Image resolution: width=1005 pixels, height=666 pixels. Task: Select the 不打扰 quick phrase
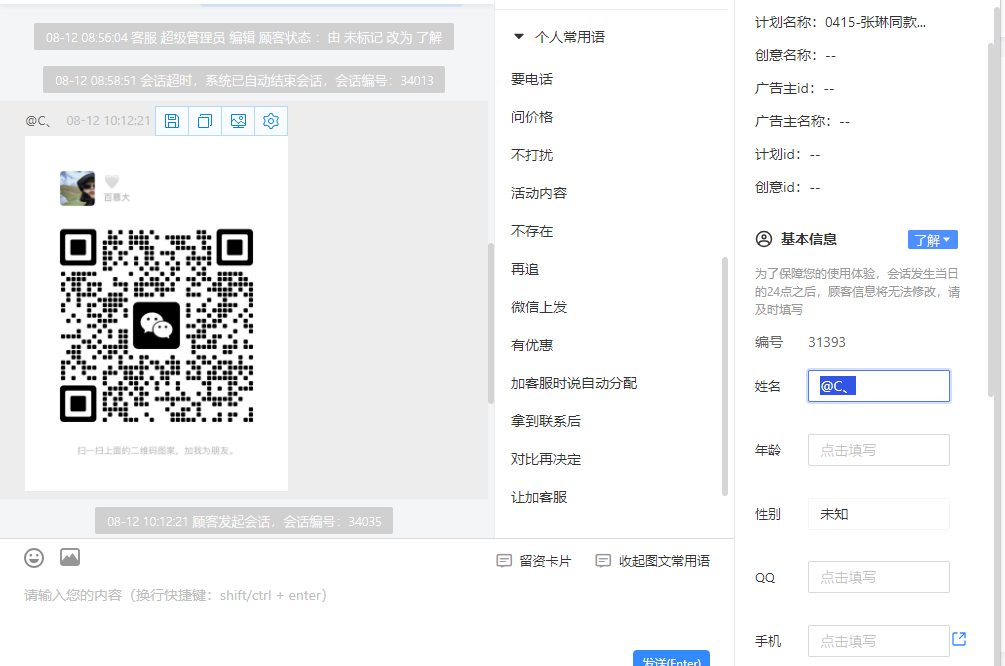click(532, 155)
